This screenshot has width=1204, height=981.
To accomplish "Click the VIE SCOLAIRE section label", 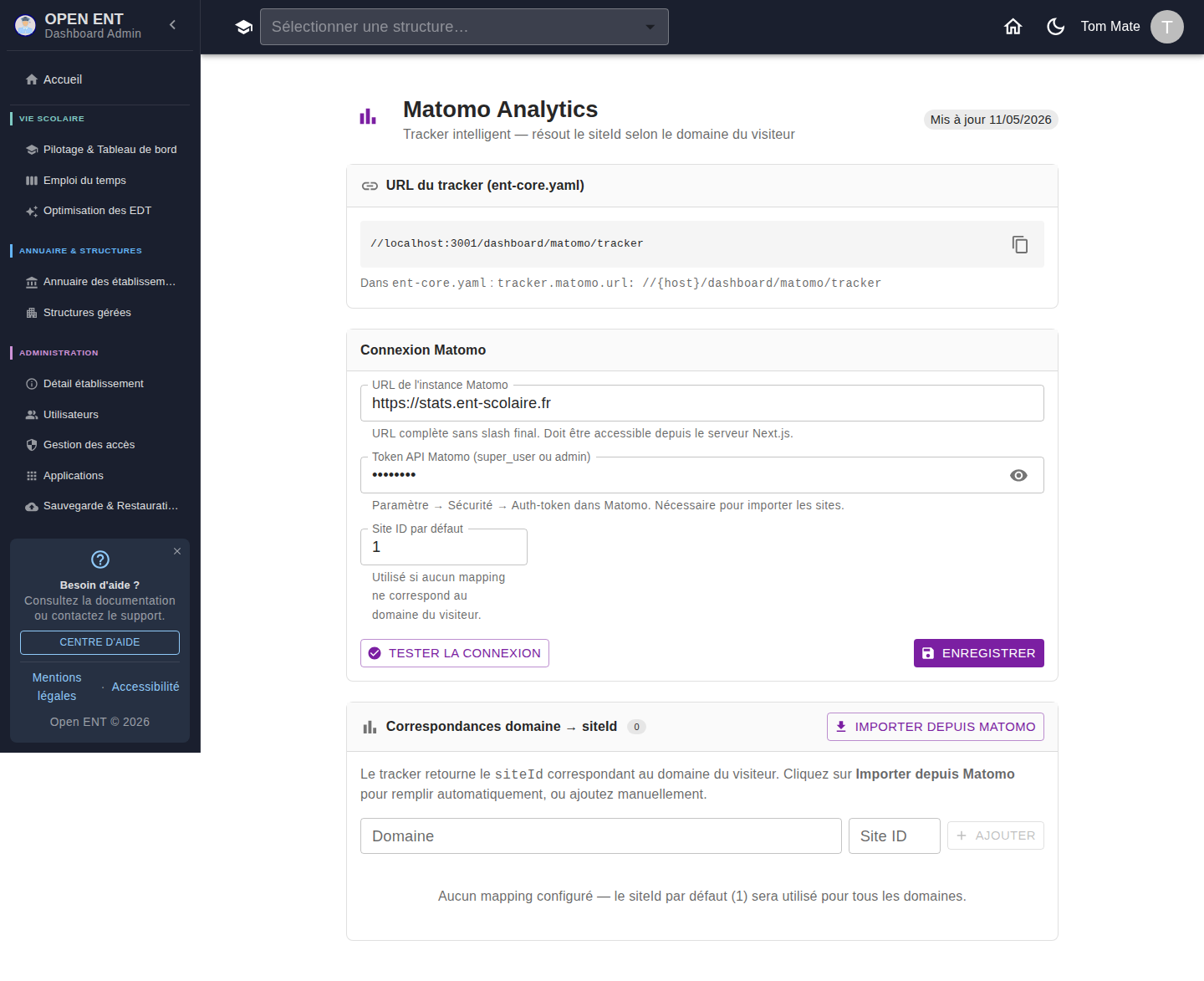I will tap(52, 119).
